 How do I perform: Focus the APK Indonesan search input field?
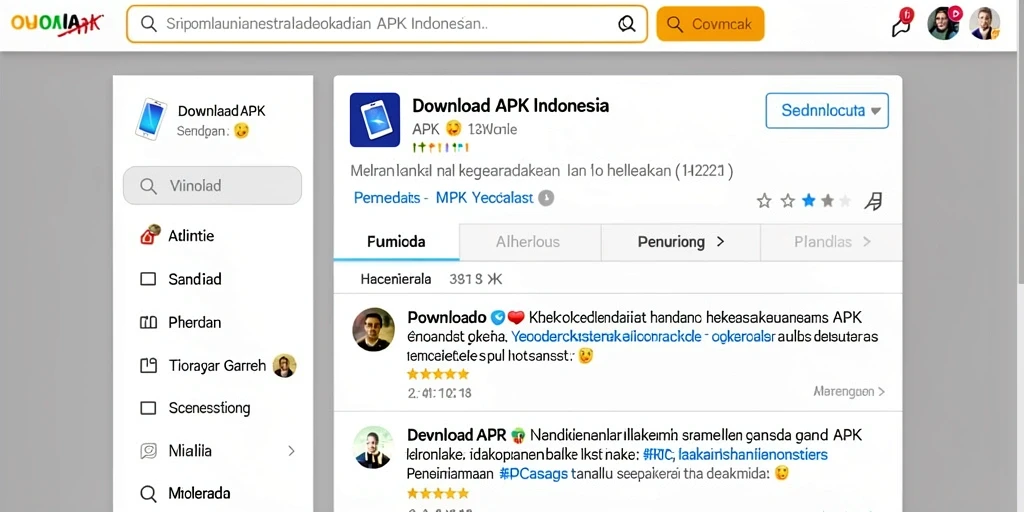[387, 24]
